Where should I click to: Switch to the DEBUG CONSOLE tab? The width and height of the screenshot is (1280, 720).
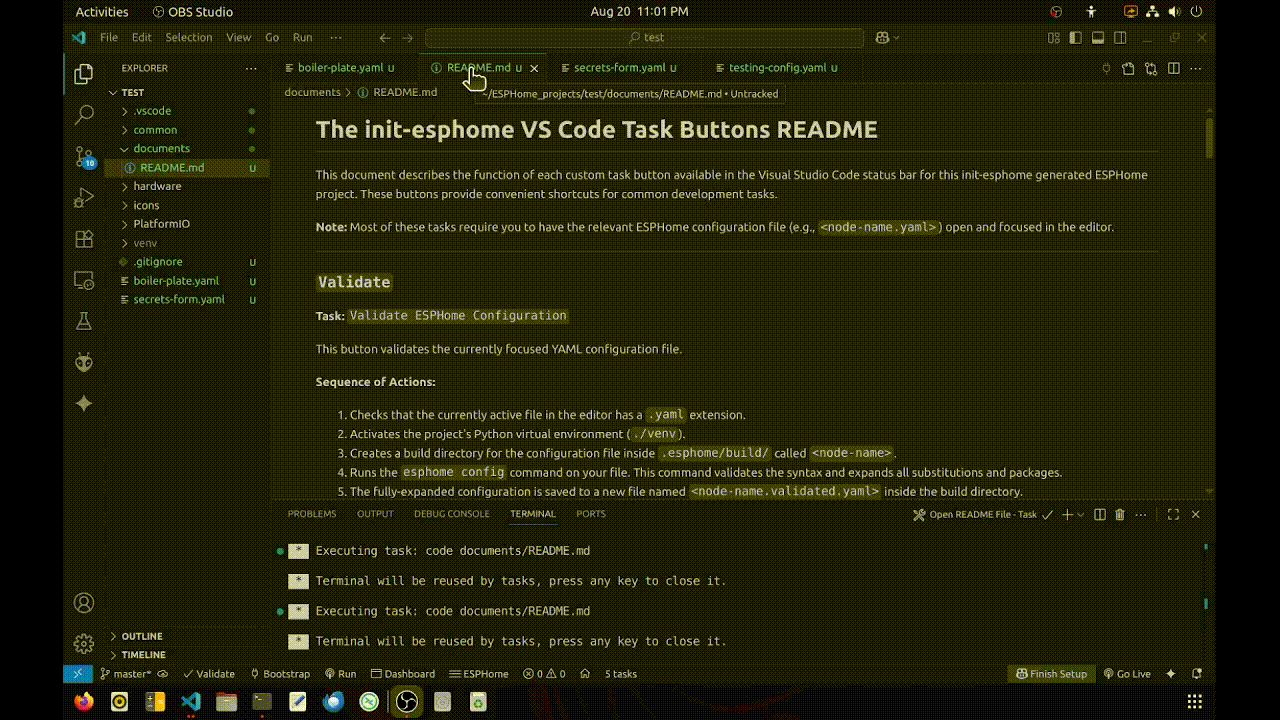point(452,514)
